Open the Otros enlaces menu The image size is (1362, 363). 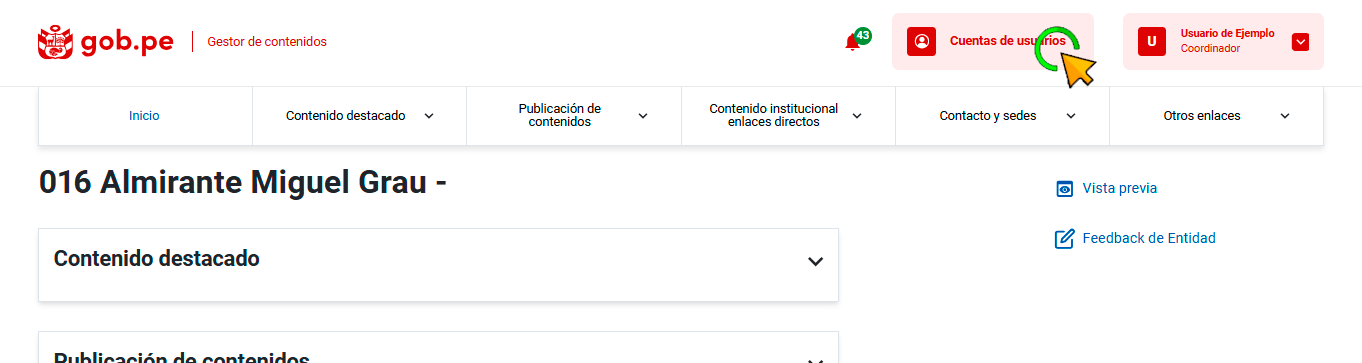pyautogui.click(x=1216, y=116)
